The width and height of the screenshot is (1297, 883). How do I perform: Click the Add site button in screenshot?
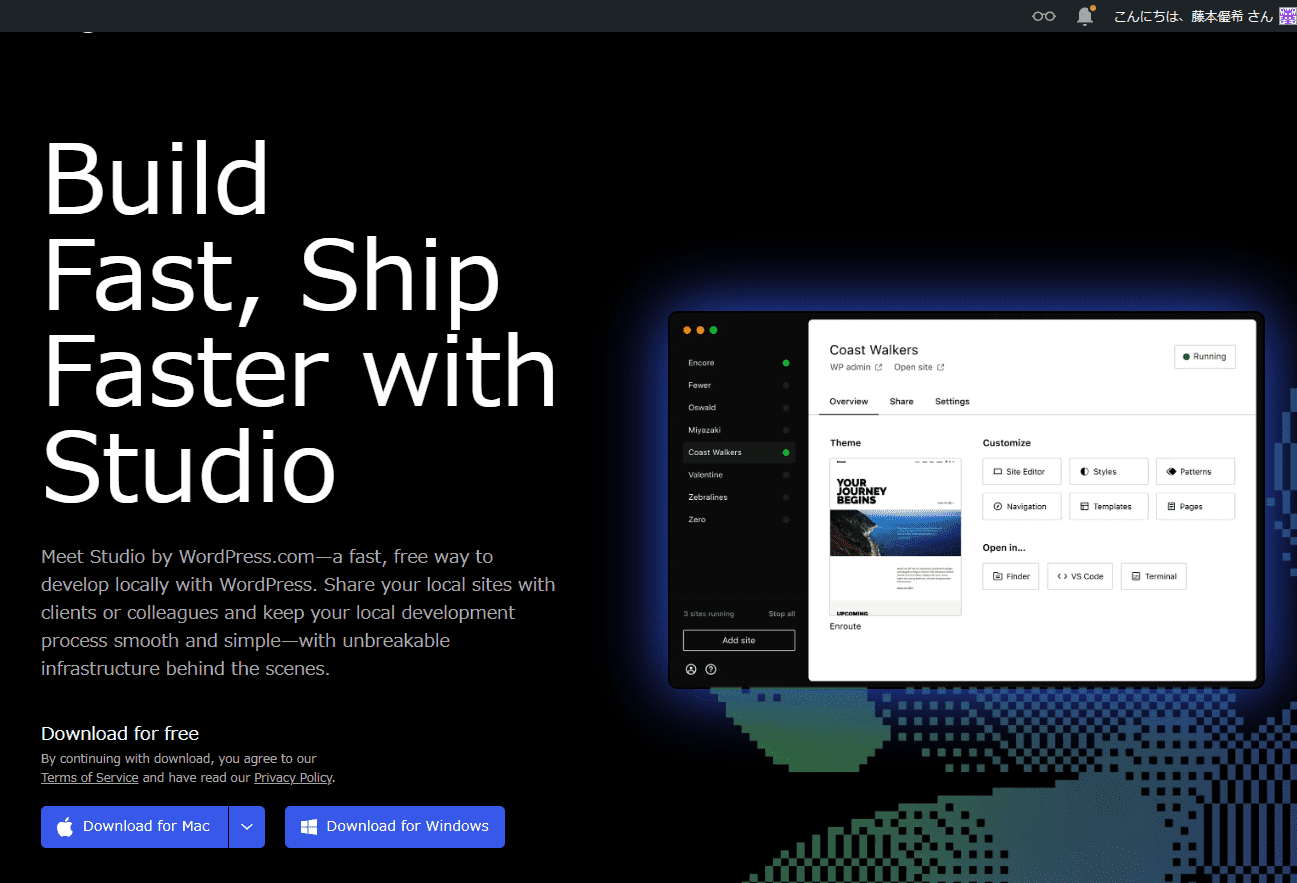739,640
